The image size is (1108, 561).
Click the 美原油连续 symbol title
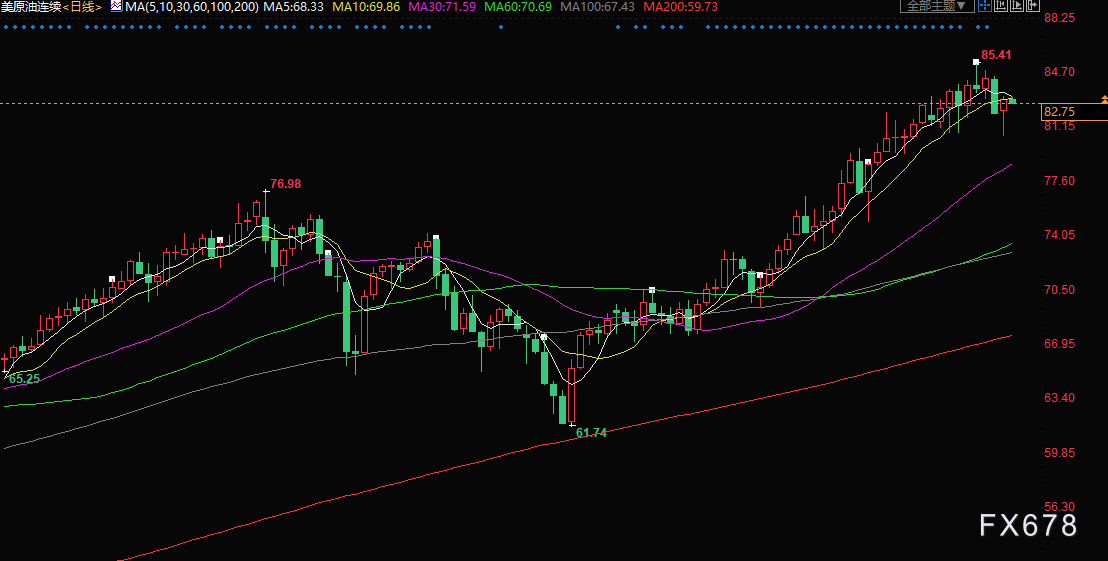pos(32,7)
